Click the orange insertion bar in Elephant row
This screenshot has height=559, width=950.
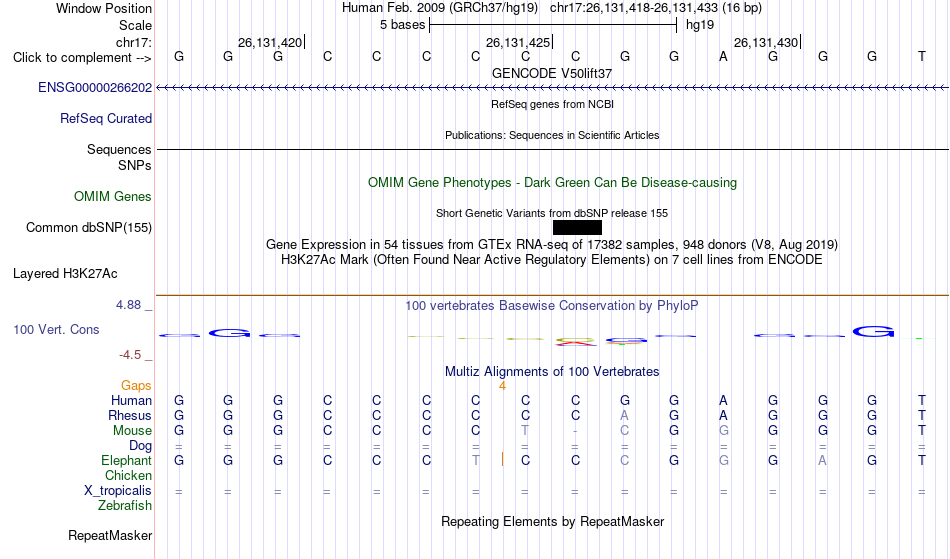[x=502, y=460]
